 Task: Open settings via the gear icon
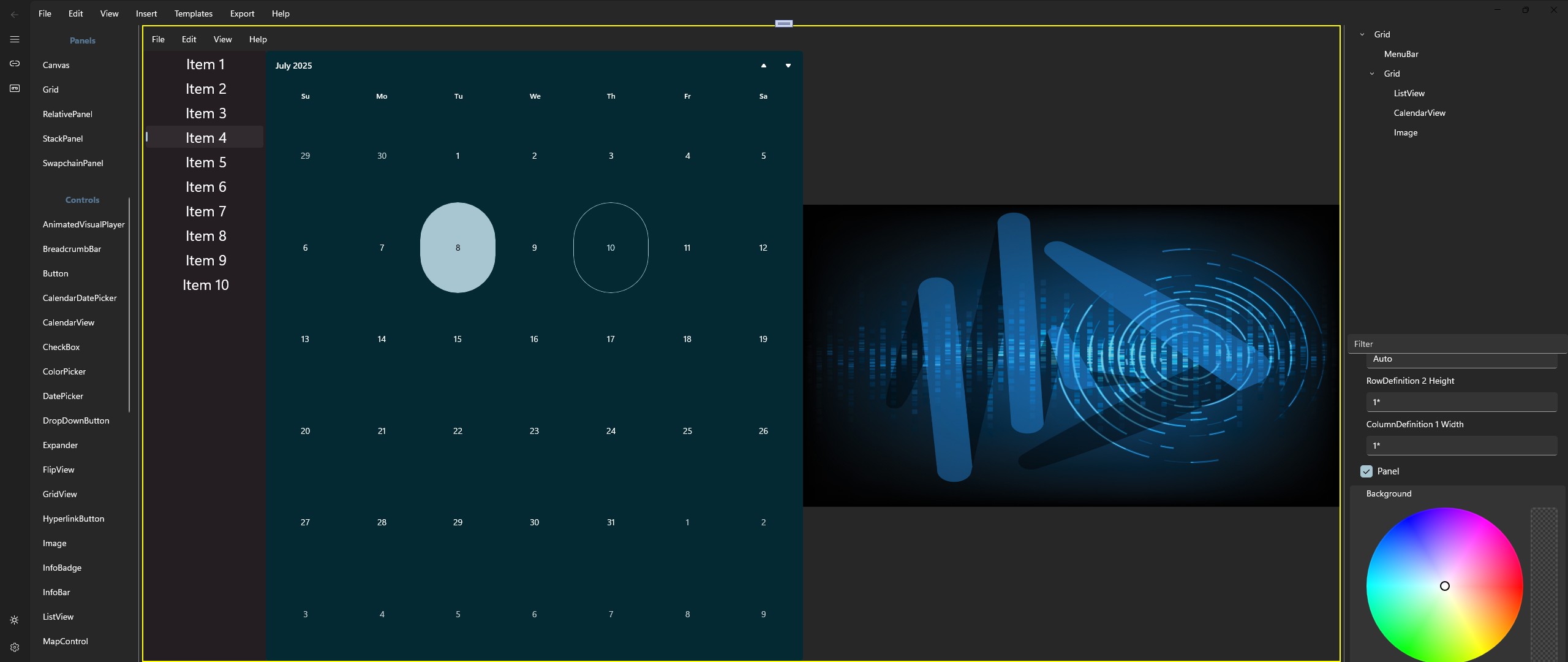tap(15, 647)
